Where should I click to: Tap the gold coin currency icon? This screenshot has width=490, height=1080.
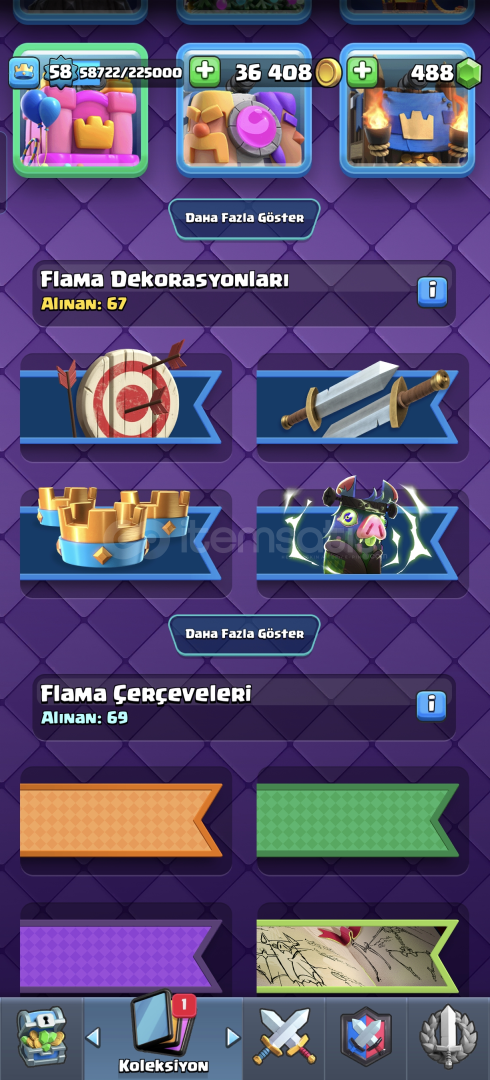click(329, 72)
